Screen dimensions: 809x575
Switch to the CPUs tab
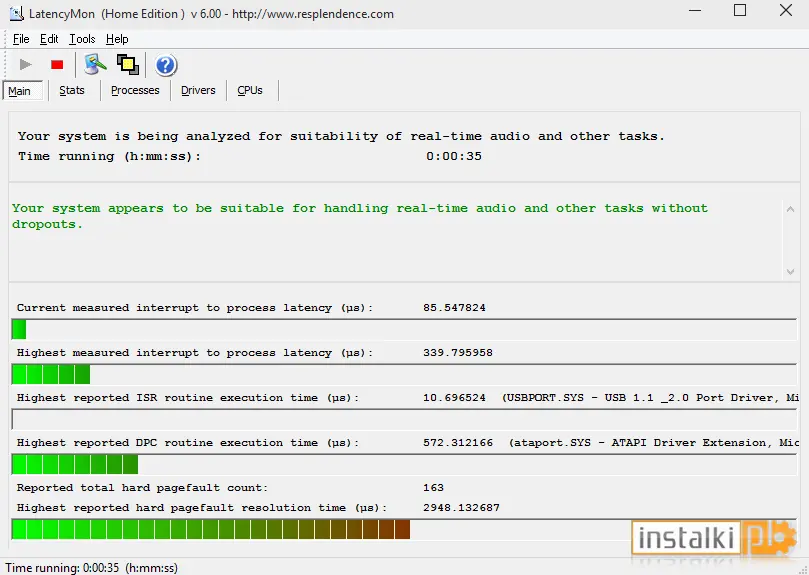click(250, 90)
